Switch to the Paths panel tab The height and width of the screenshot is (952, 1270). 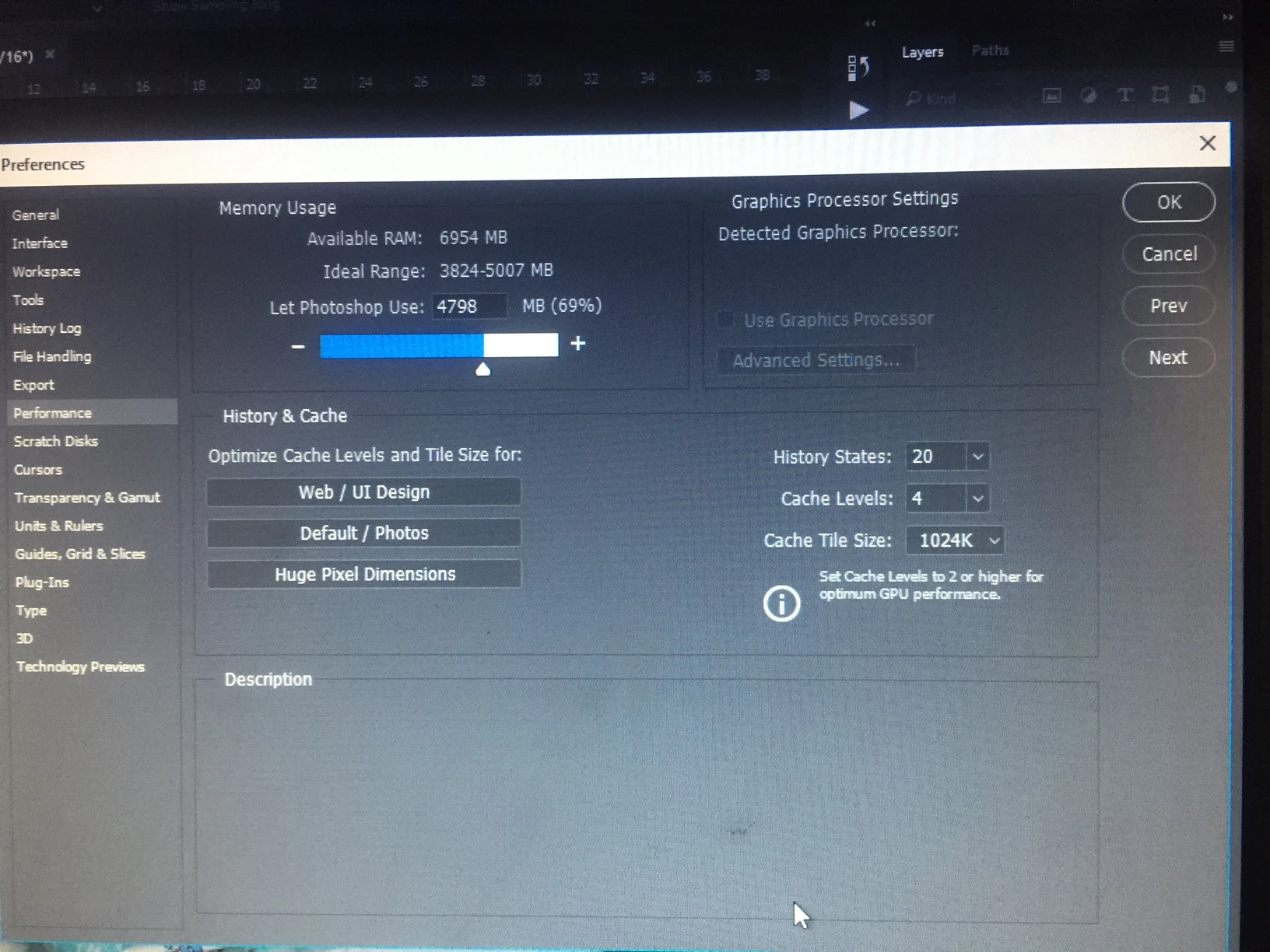990,51
